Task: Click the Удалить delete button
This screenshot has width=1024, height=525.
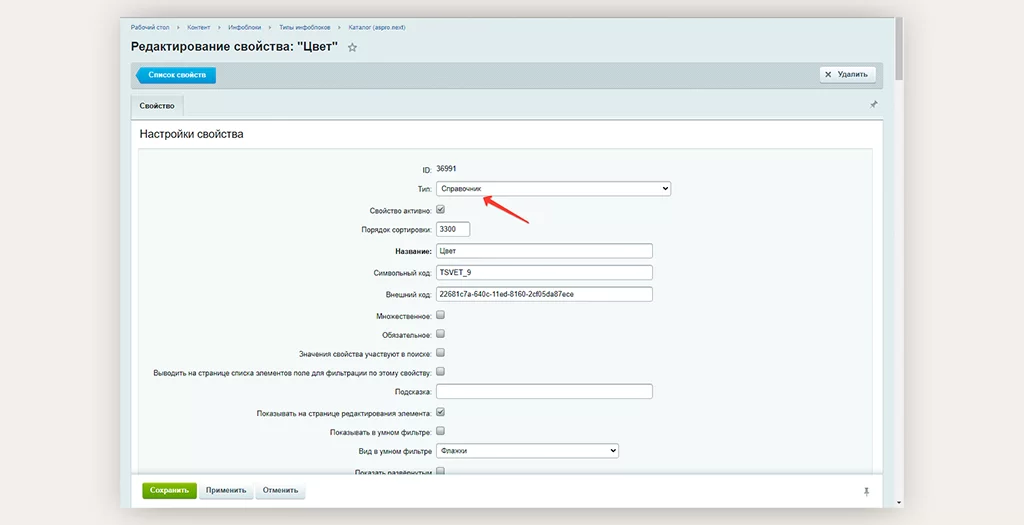Action: tap(848, 74)
